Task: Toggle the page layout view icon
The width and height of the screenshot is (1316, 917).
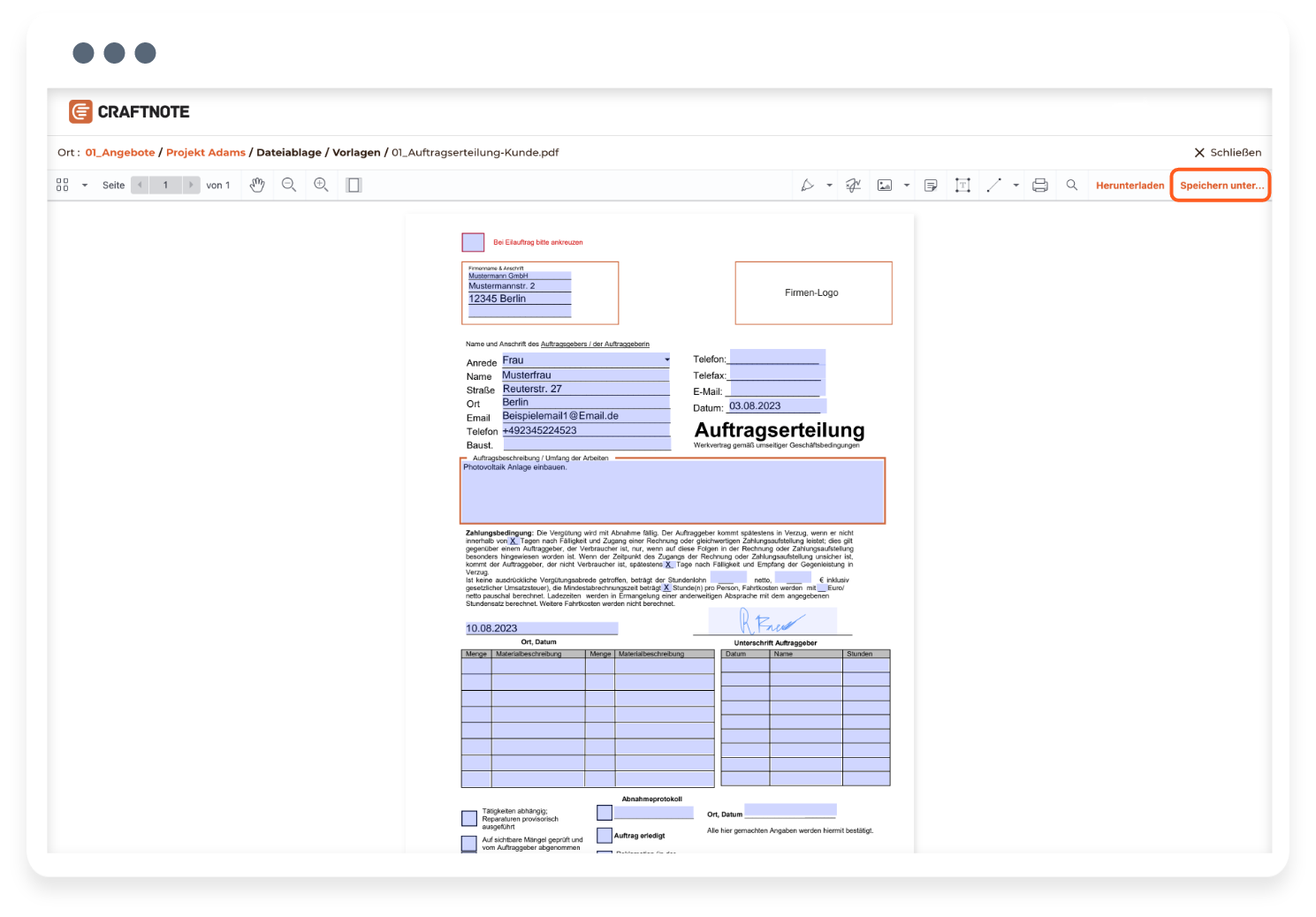Action: 354,185
